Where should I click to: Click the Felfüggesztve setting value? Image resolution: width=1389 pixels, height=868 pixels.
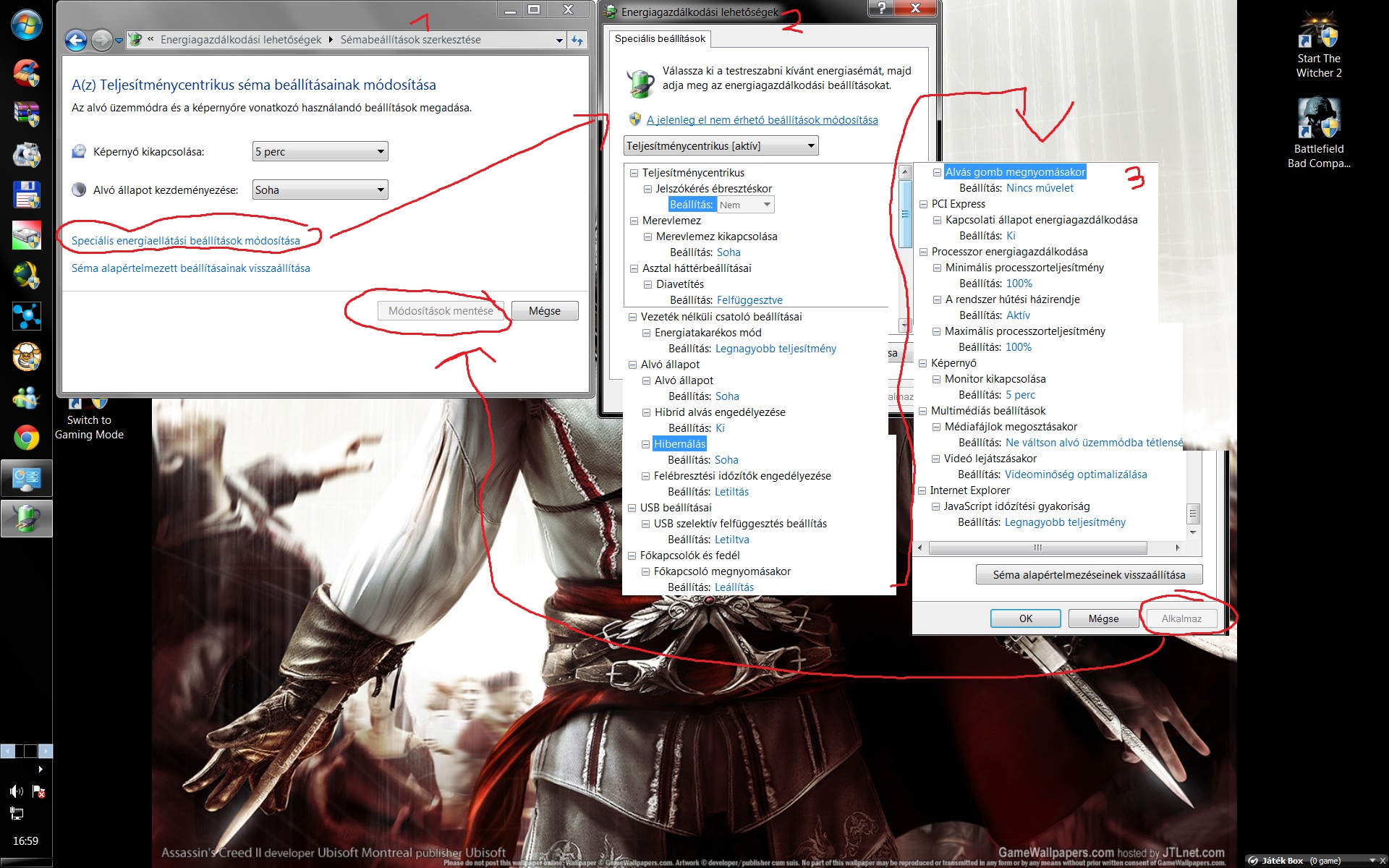749,300
